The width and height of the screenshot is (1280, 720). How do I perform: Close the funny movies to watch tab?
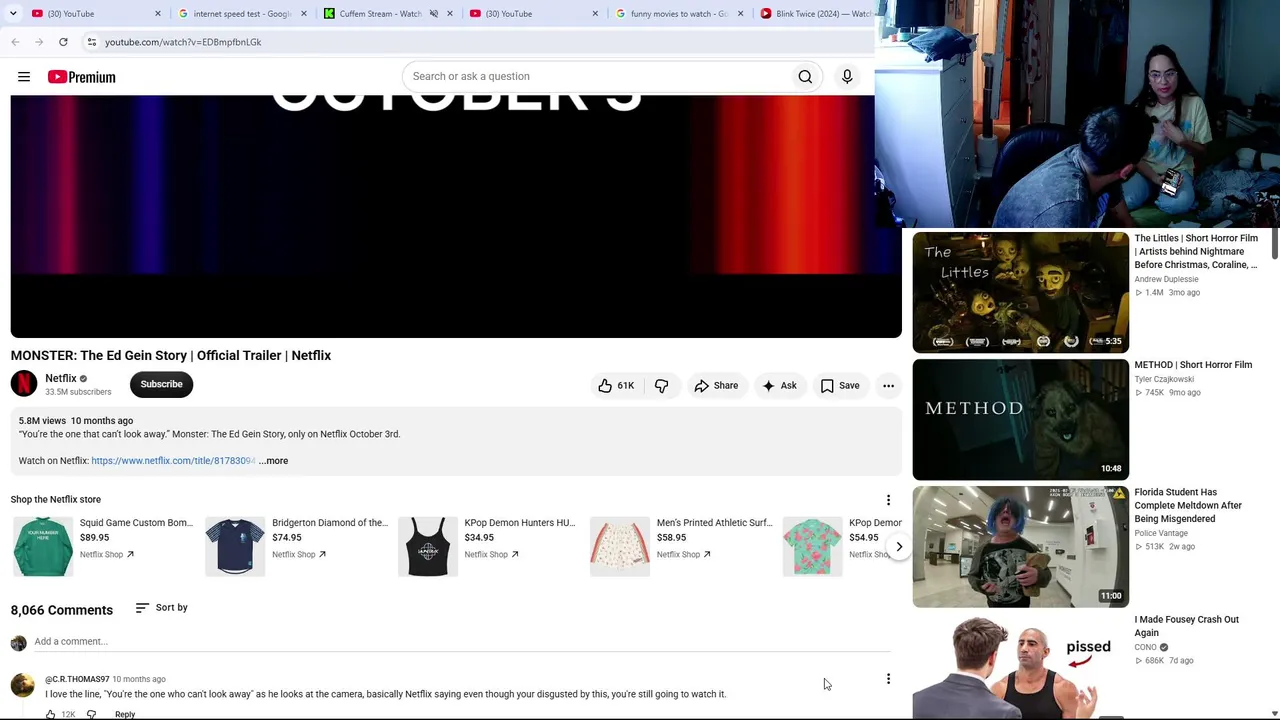740,14
